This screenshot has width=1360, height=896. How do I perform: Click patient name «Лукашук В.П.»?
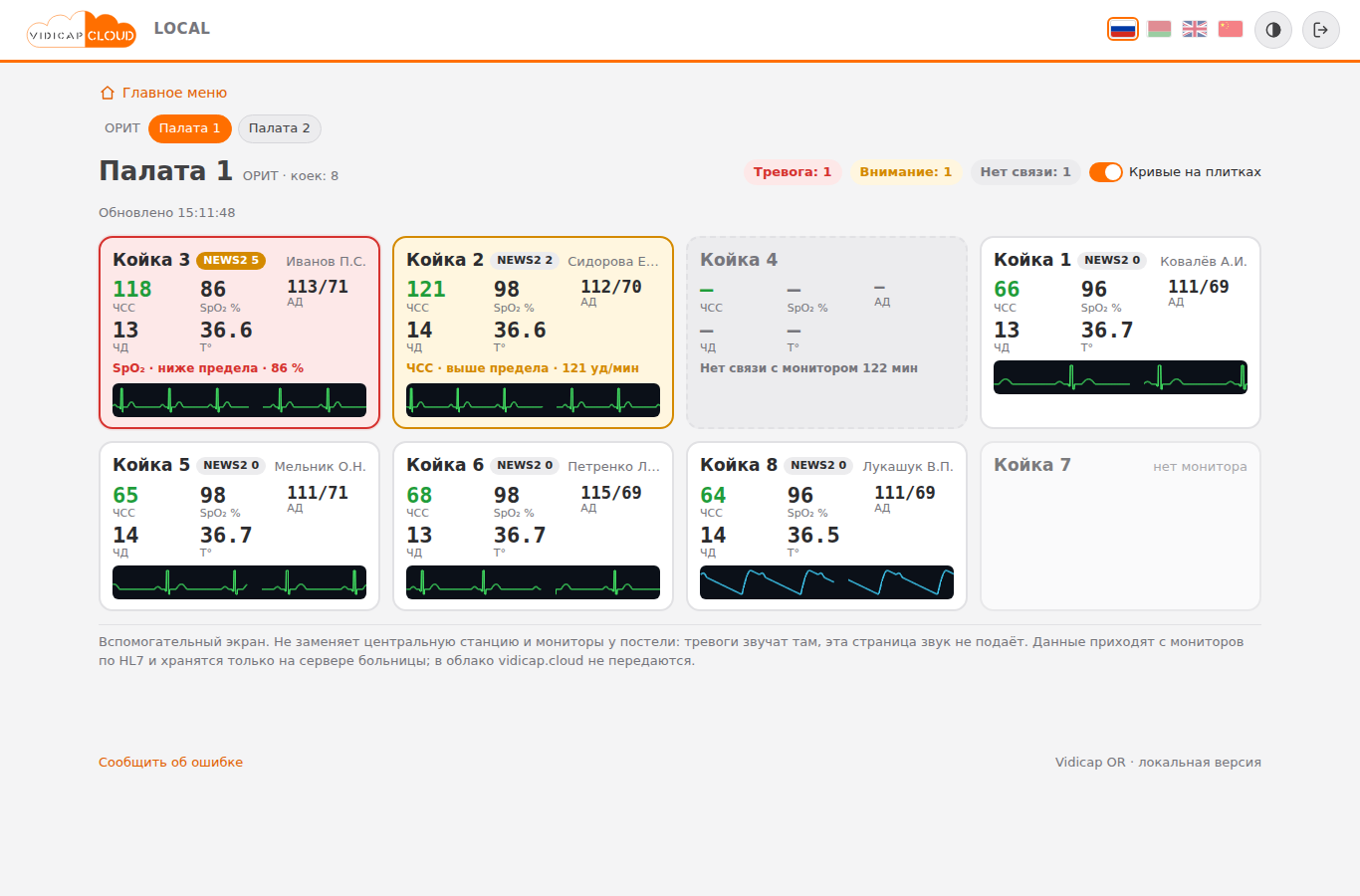tap(908, 467)
